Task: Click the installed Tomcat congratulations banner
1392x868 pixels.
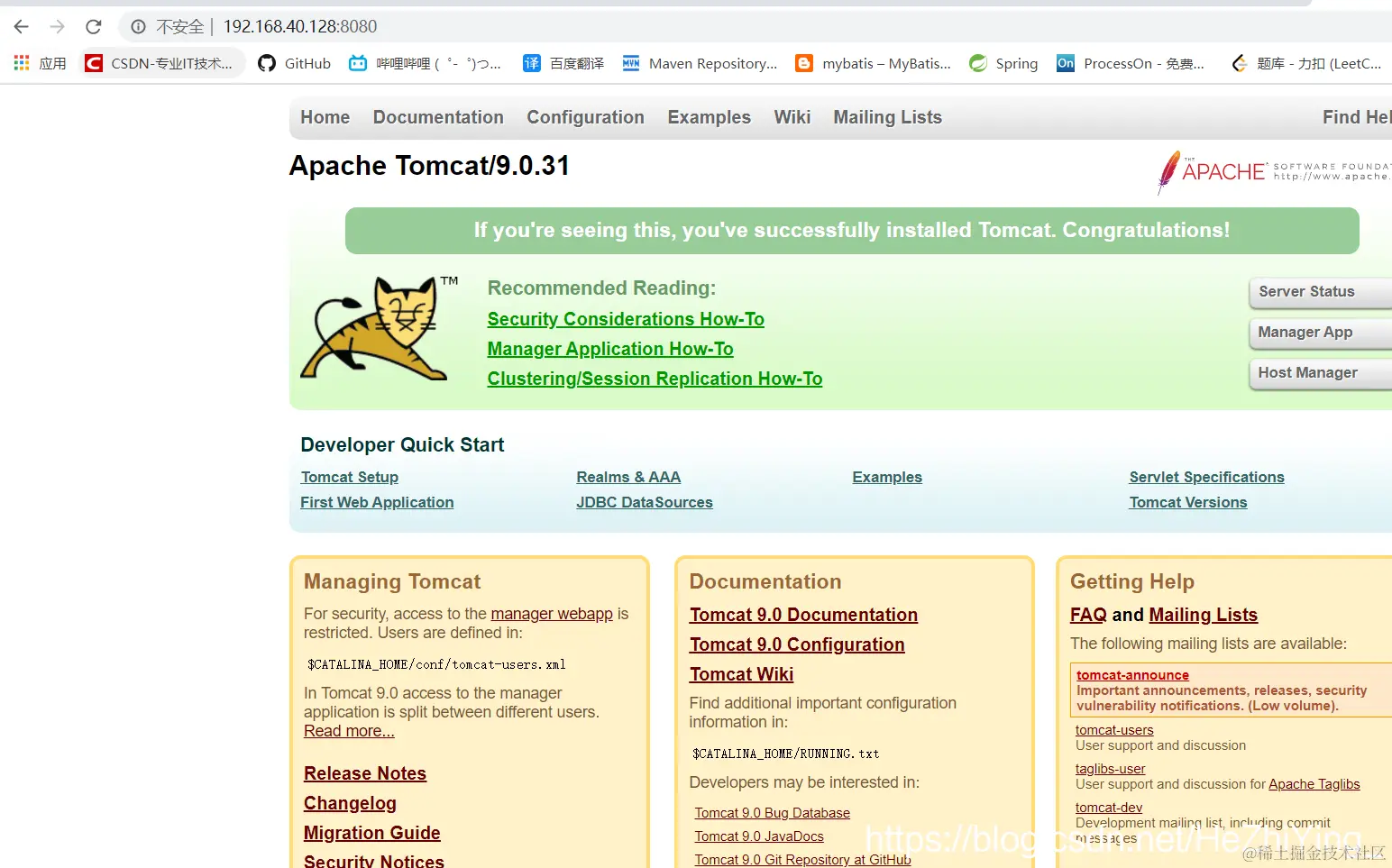Action: [852, 231]
